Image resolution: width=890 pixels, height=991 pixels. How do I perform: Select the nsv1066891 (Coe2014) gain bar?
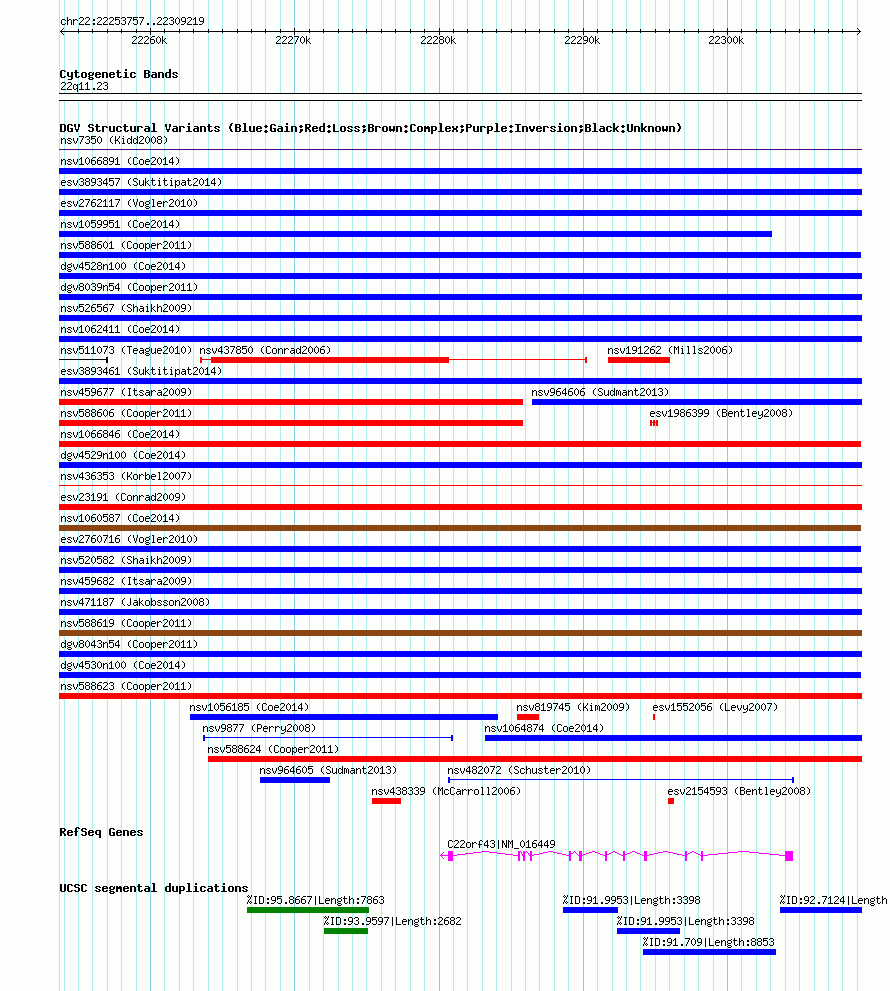pyautogui.click(x=460, y=171)
